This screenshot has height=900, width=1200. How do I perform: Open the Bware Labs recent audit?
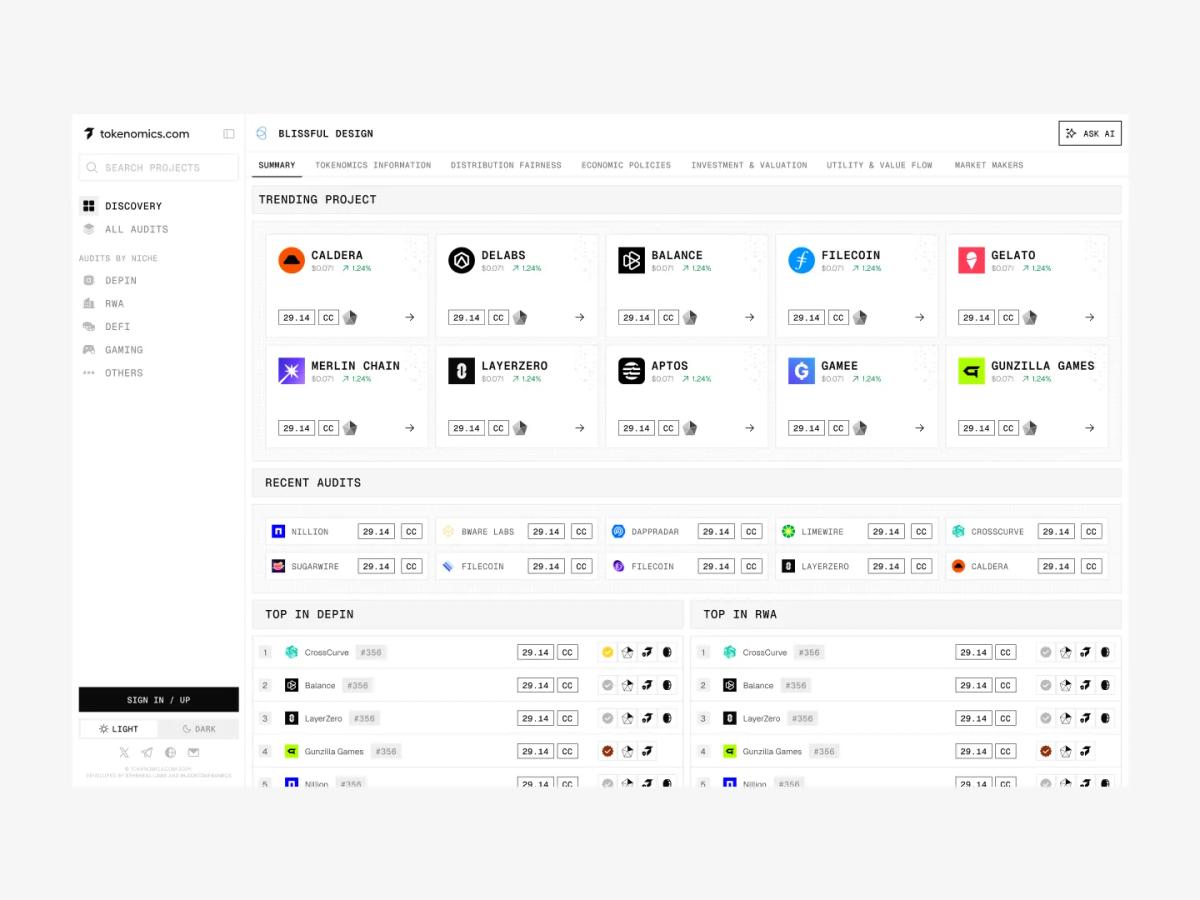(x=517, y=532)
